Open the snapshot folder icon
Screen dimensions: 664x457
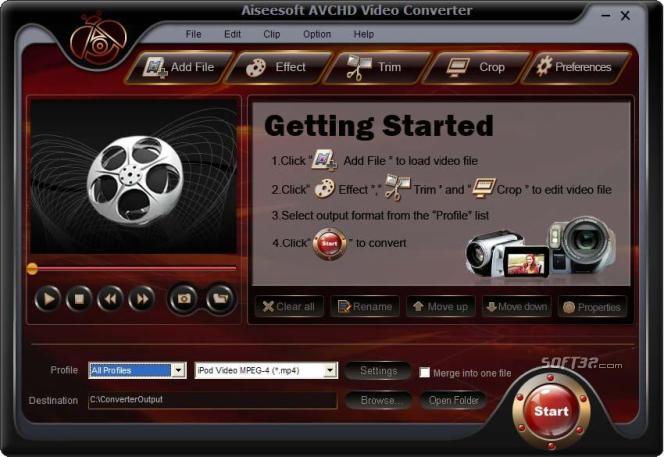coord(220,299)
